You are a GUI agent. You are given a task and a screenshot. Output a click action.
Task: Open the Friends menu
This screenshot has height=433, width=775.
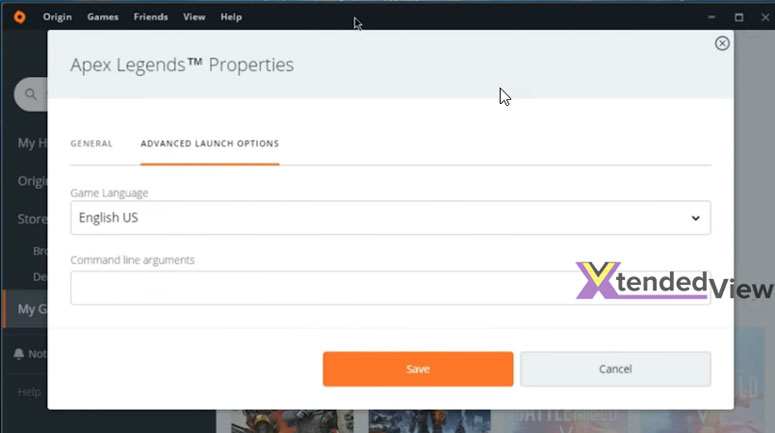(151, 17)
